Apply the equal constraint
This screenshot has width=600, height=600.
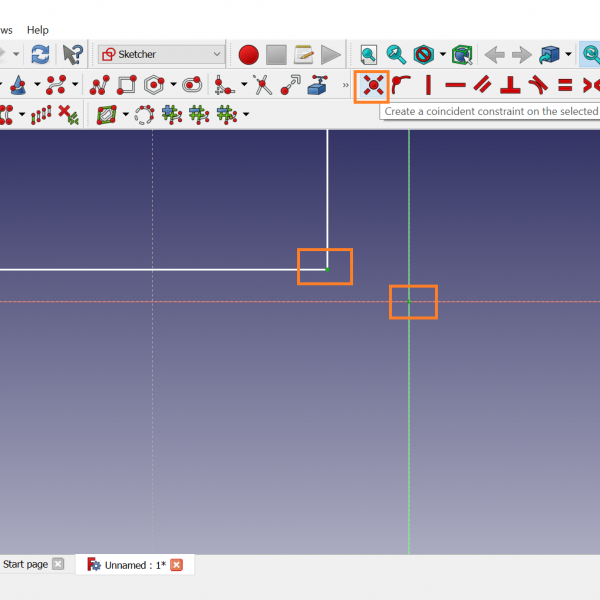565,85
